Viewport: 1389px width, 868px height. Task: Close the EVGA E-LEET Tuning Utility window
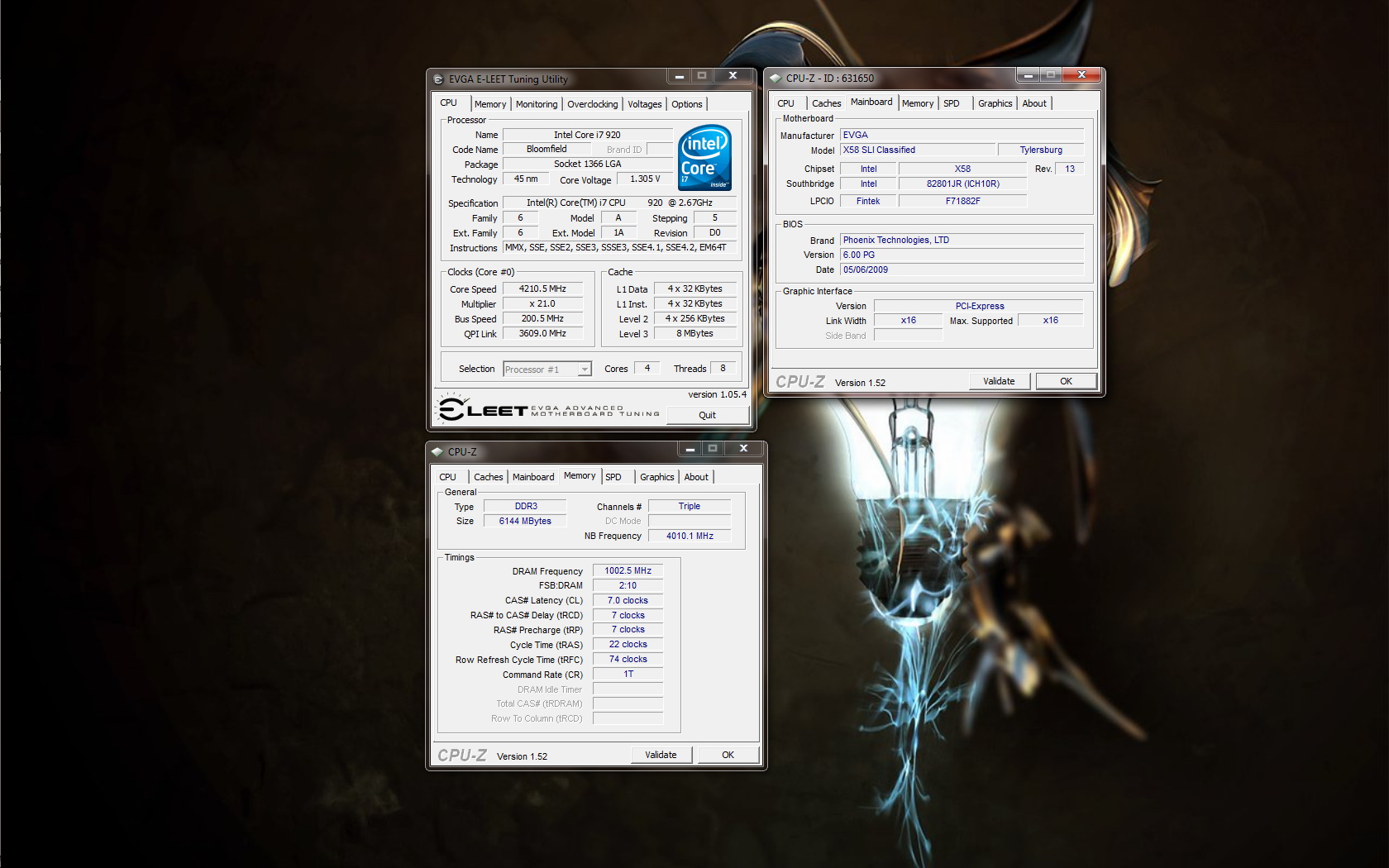733,76
